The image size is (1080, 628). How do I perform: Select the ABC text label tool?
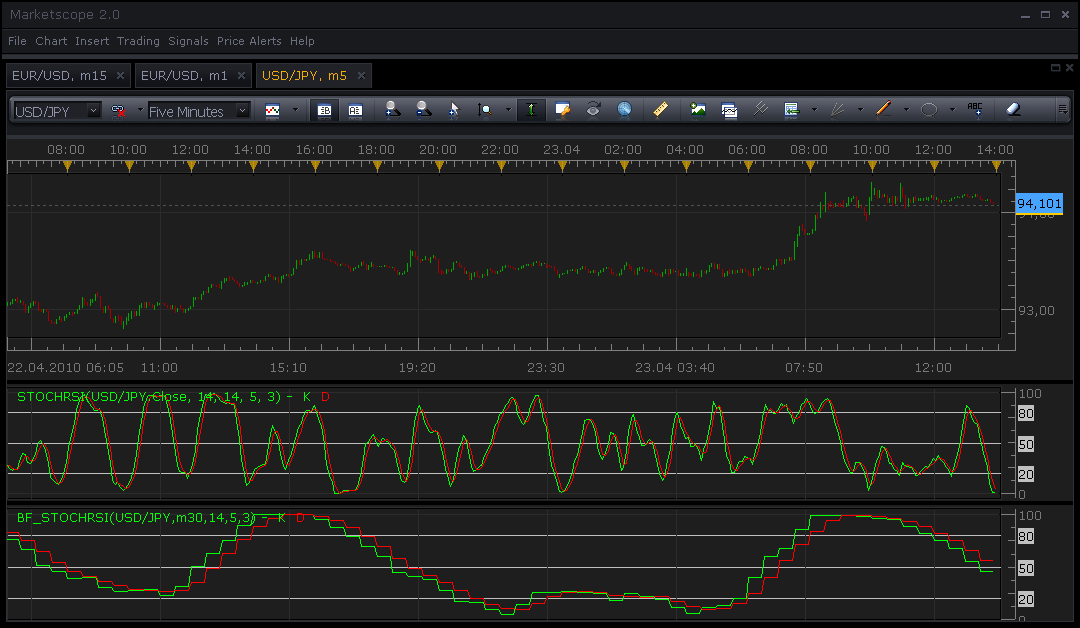pyautogui.click(x=975, y=109)
